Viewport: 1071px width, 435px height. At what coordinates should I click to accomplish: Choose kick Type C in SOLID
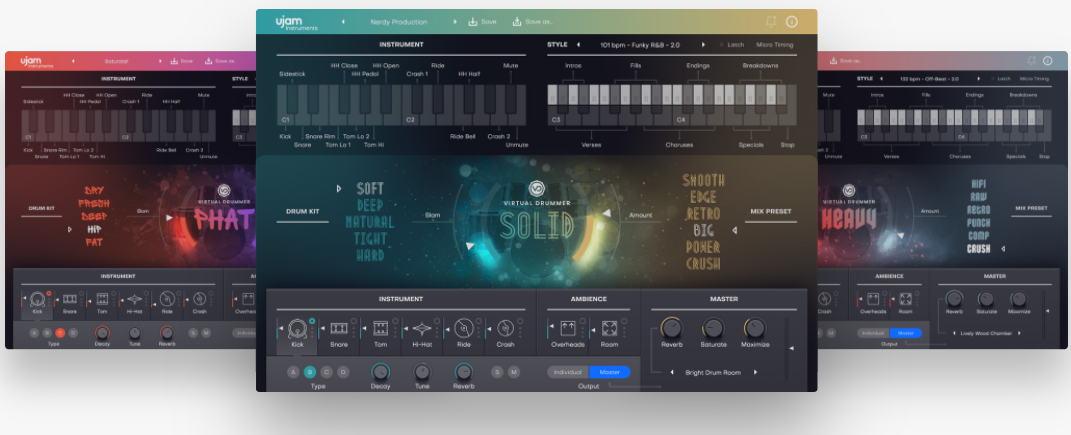(326, 372)
